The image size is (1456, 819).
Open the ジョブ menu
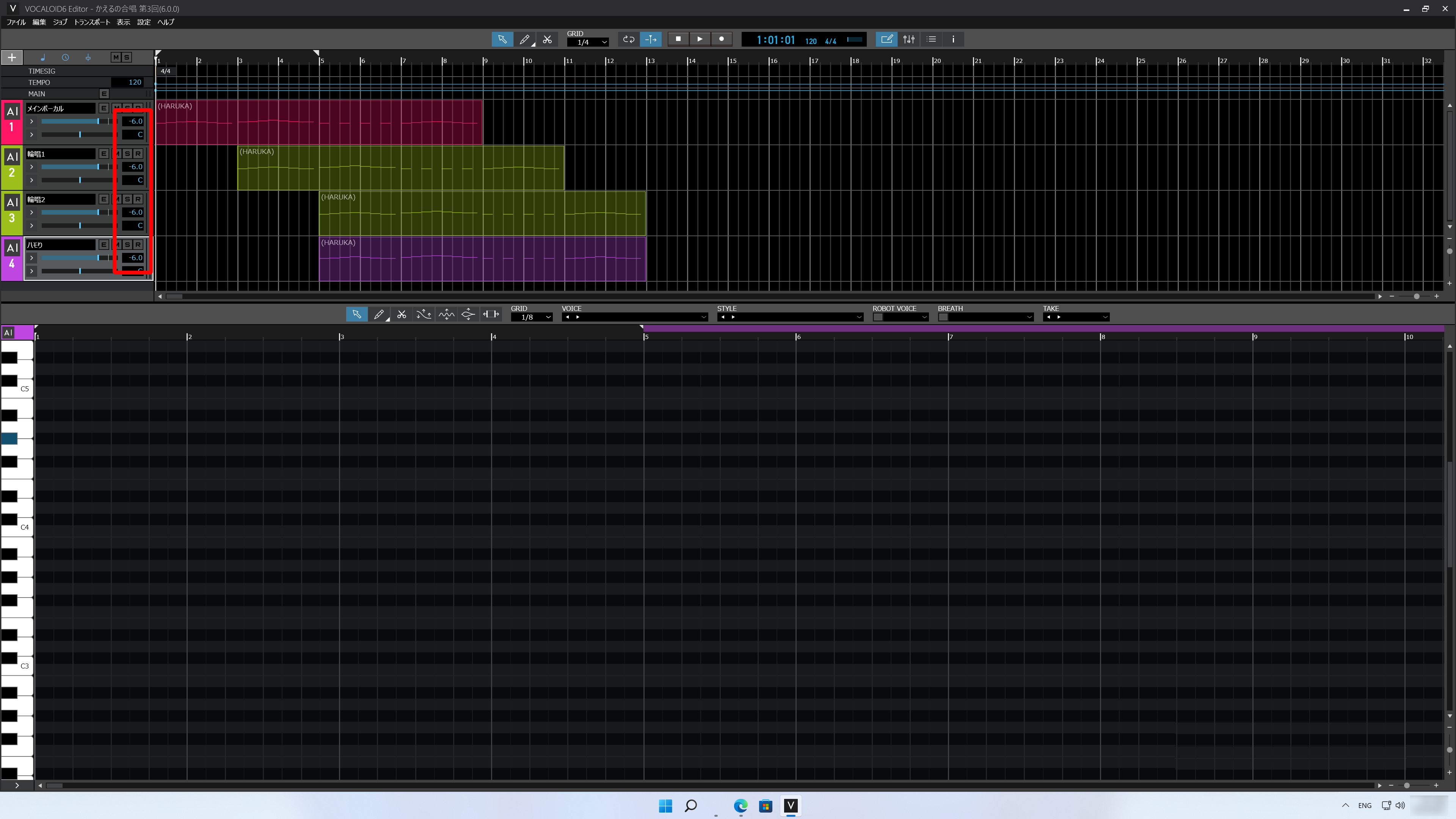point(60,22)
